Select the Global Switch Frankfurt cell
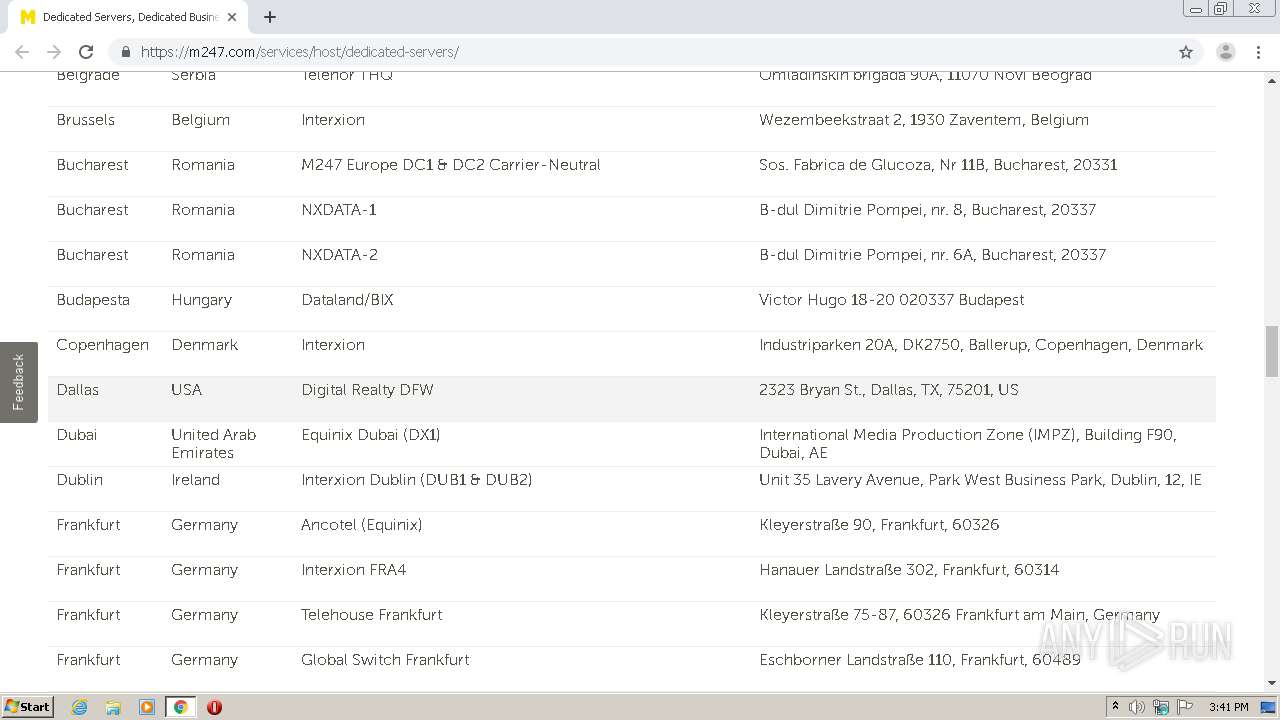Viewport: 1280px width, 720px height. [385, 660]
